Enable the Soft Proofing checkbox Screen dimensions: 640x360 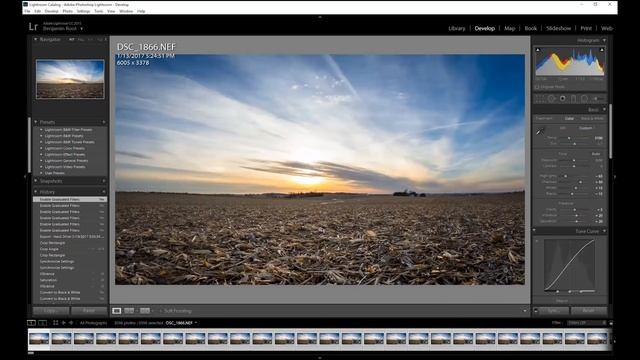pos(161,311)
